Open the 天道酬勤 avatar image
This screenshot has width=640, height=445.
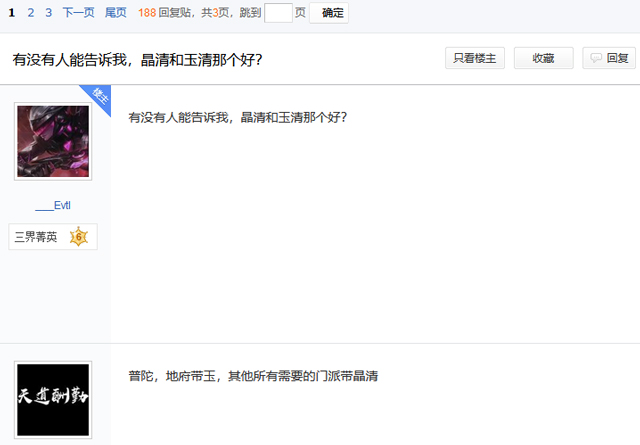(53, 400)
